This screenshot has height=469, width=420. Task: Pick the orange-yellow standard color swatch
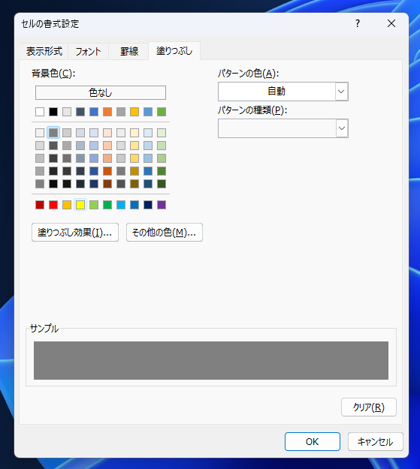[x=67, y=205]
